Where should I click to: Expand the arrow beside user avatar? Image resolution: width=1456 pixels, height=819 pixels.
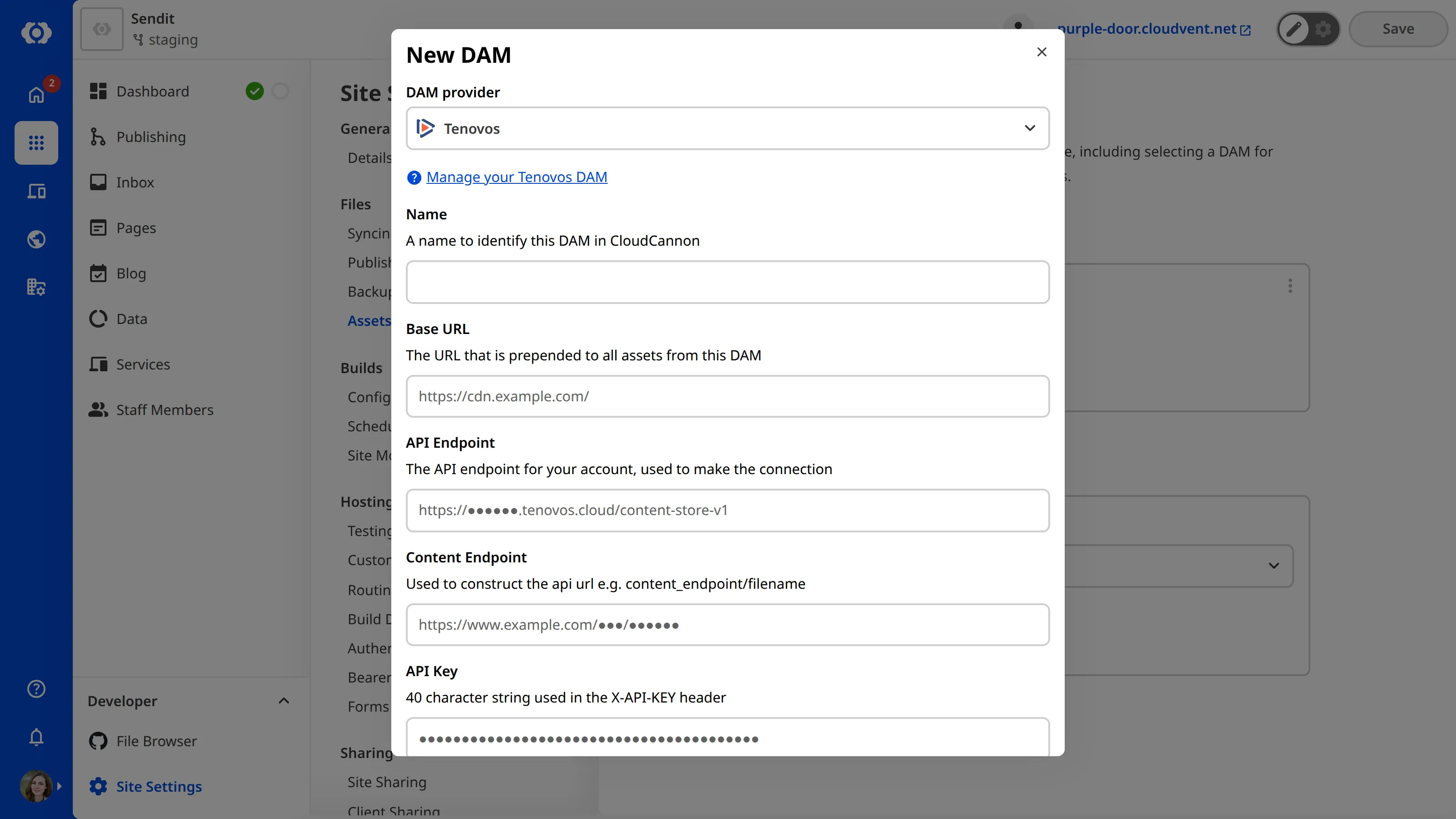(59, 786)
